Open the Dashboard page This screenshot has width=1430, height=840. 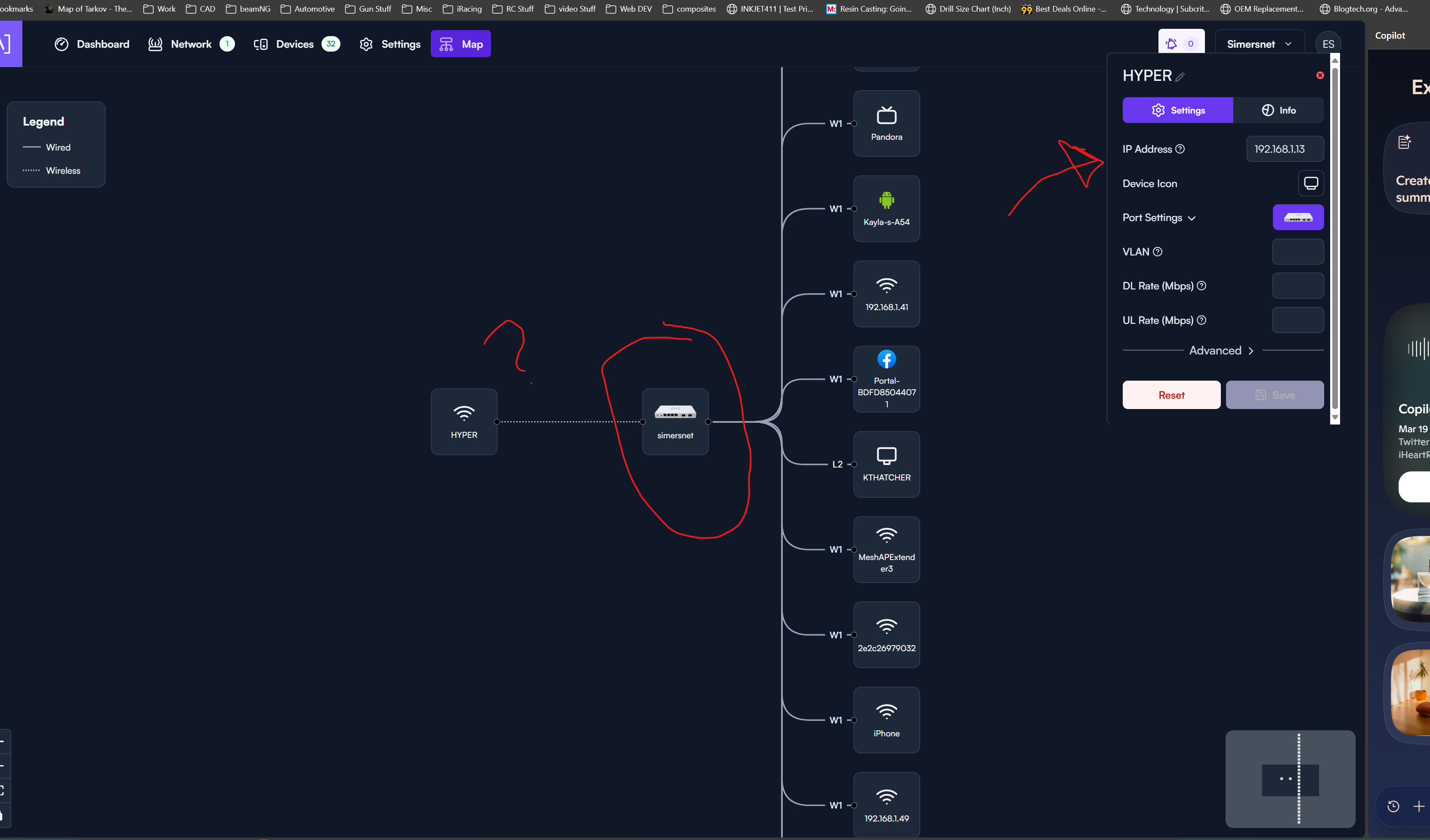(x=92, y=44)
